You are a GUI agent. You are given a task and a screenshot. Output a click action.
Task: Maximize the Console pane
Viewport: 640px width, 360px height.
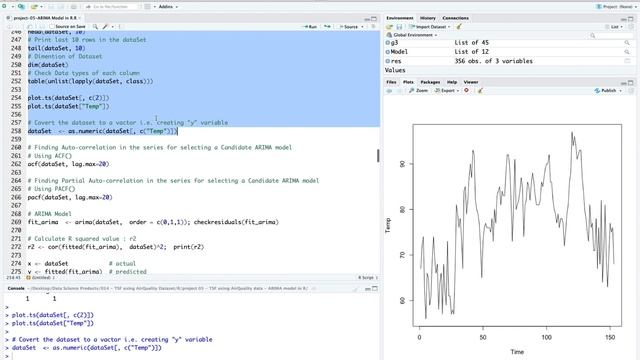(375, 289)
